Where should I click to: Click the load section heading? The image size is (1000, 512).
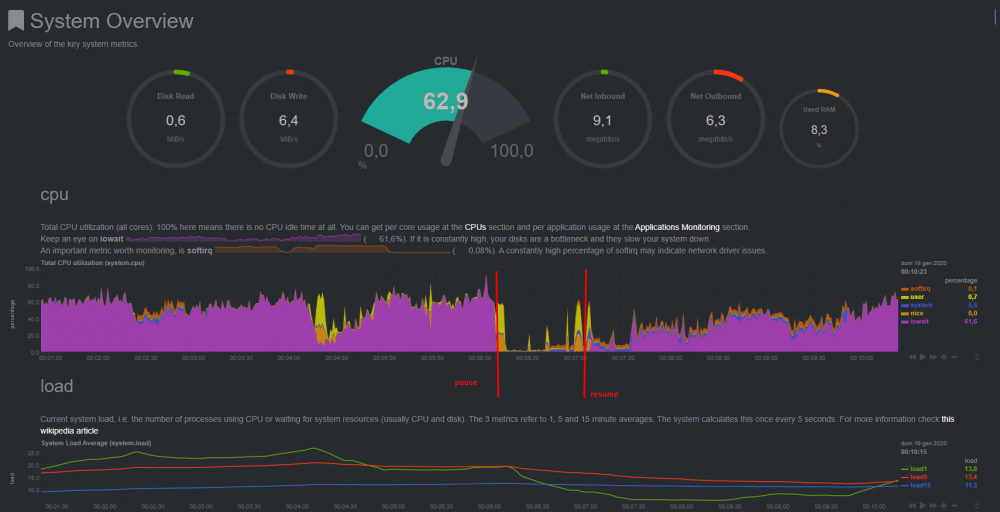[x=57, y=386]
